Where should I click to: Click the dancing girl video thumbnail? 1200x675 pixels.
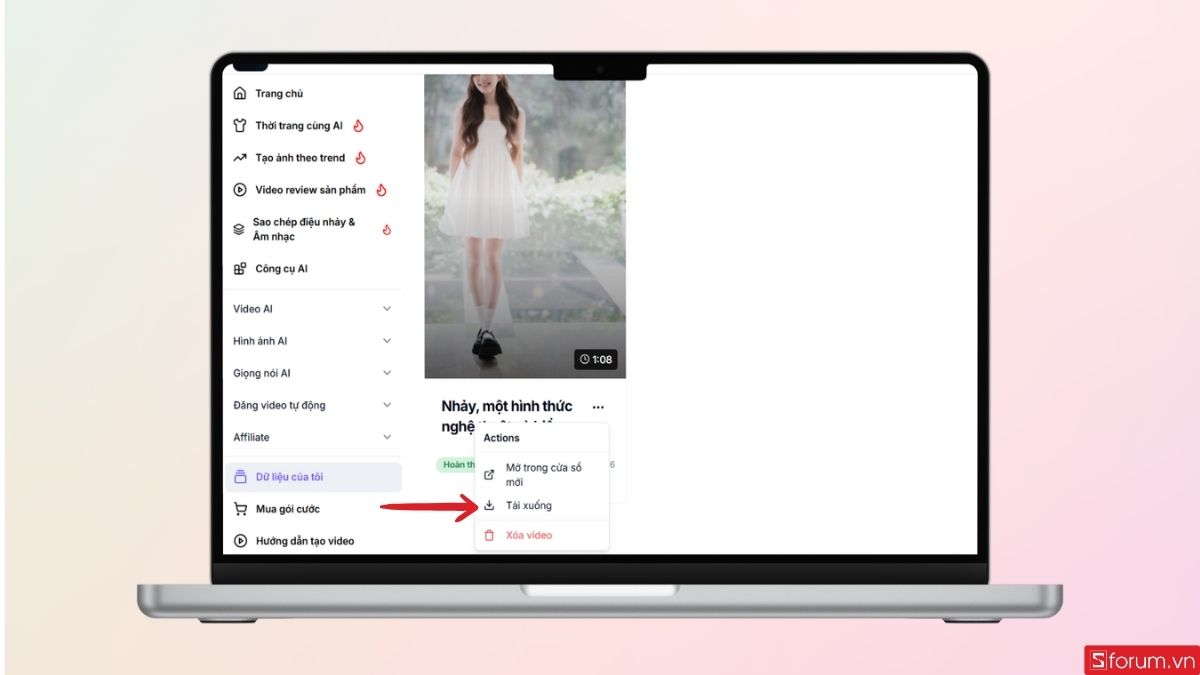point(524,225)
